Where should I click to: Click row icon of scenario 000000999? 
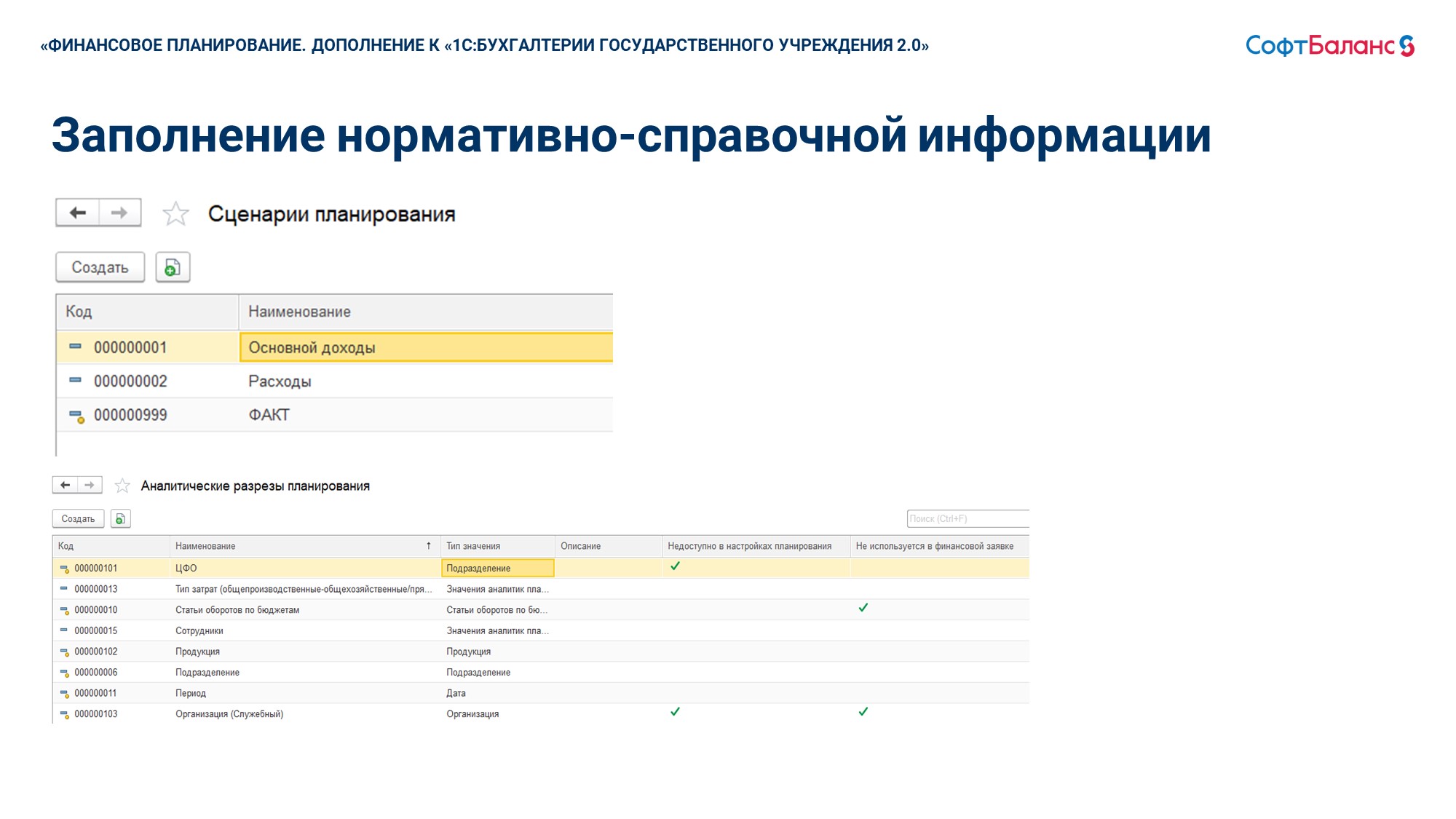76,416
